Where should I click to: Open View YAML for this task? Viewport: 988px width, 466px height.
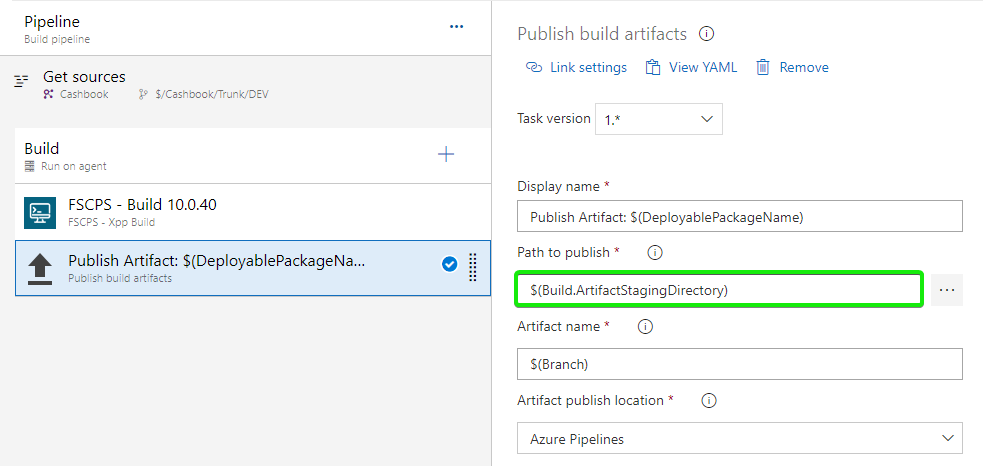point(691,68)
